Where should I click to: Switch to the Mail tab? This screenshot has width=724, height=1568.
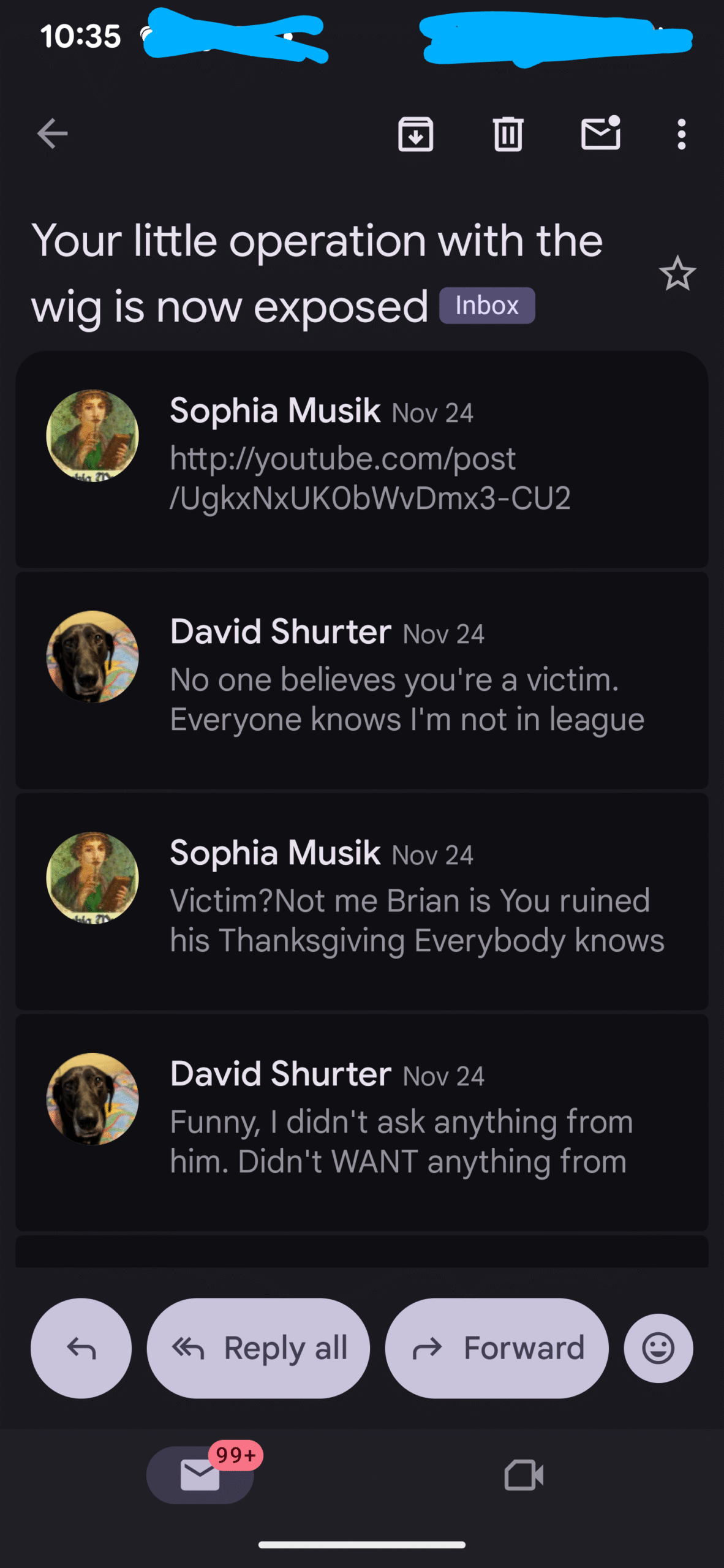pos(200,1475)
